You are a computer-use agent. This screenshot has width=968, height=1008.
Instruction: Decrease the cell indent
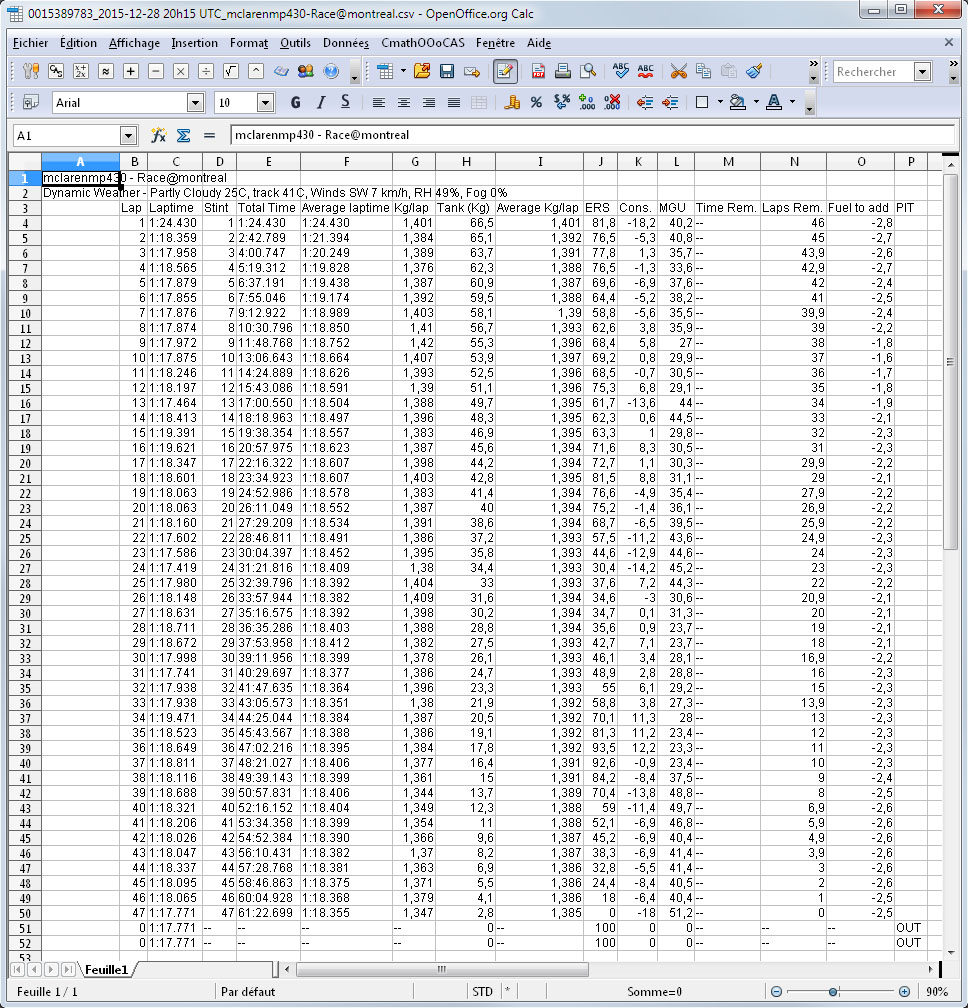click(x=645, y=103)
